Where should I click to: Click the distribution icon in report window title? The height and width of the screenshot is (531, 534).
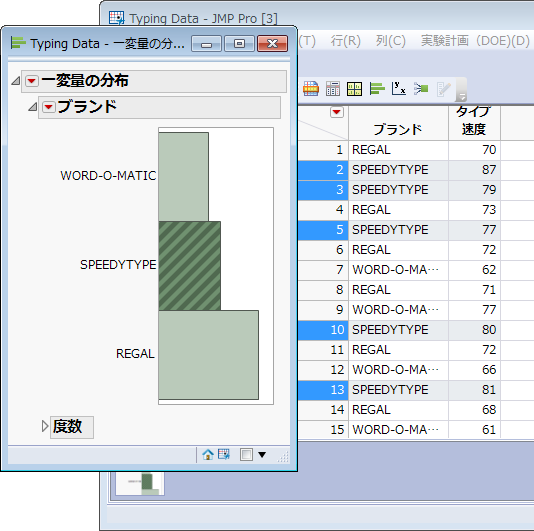[18, 43]
